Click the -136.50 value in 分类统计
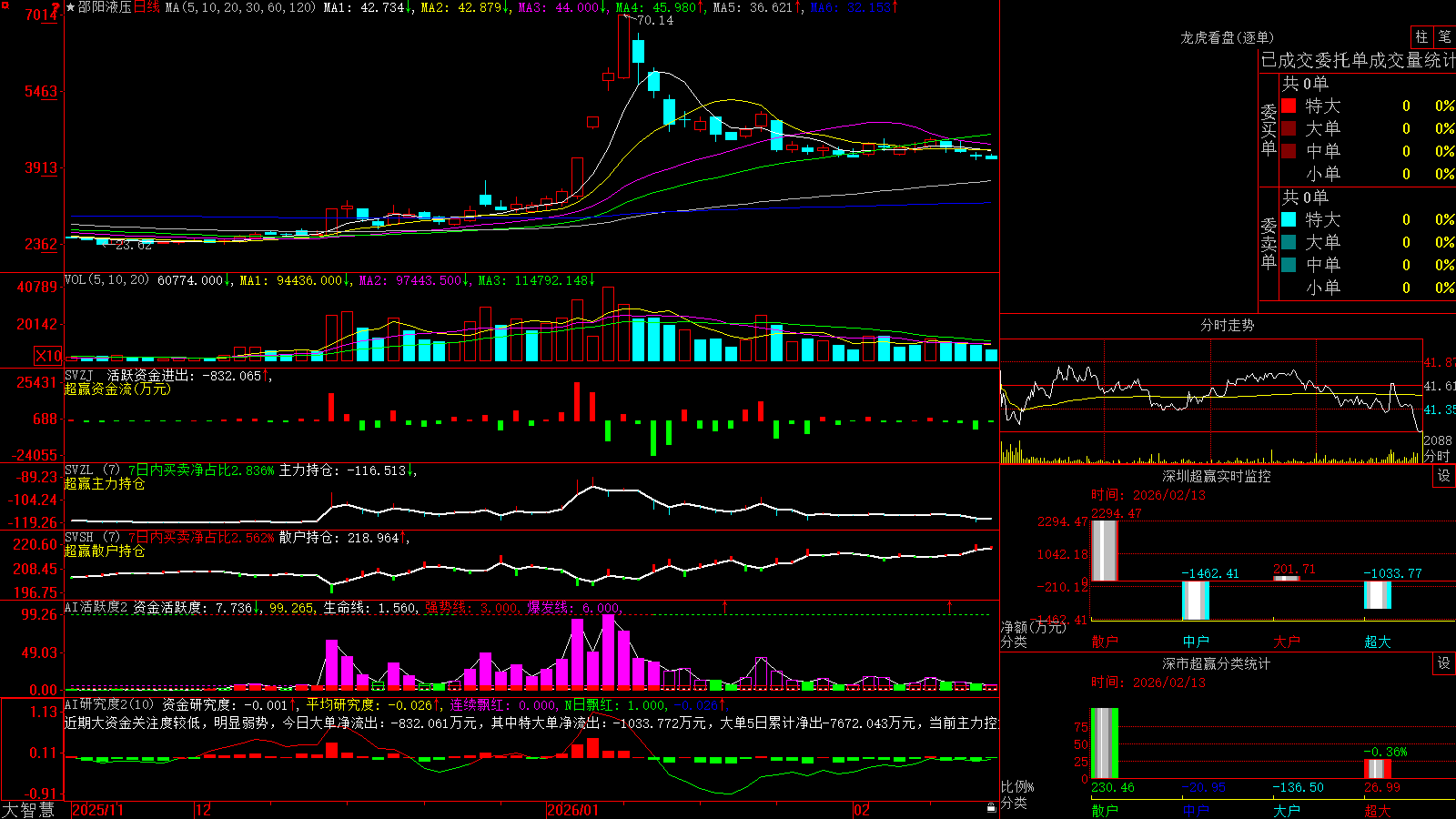Screen dimensions: 1456x819 [1298, 787]
